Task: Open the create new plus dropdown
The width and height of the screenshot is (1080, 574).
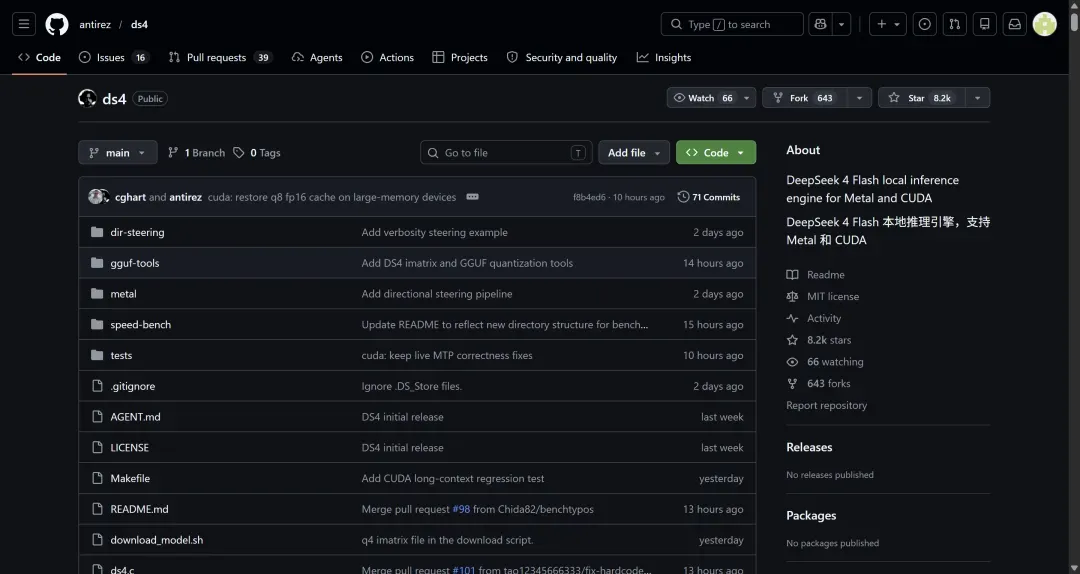Action: pyautogui.click(x=888, y=24)
